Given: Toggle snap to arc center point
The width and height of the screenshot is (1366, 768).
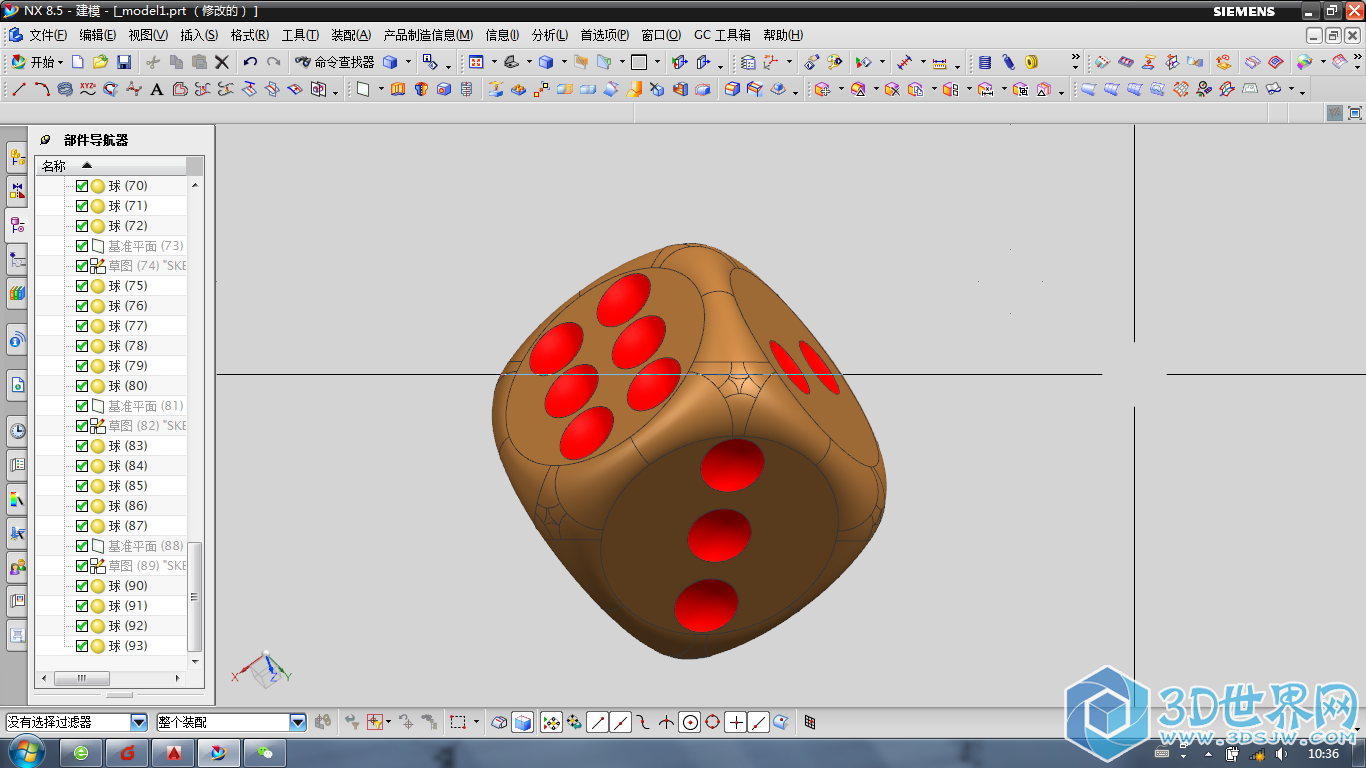Looking at the screenshot, I should tap(689, 722).
